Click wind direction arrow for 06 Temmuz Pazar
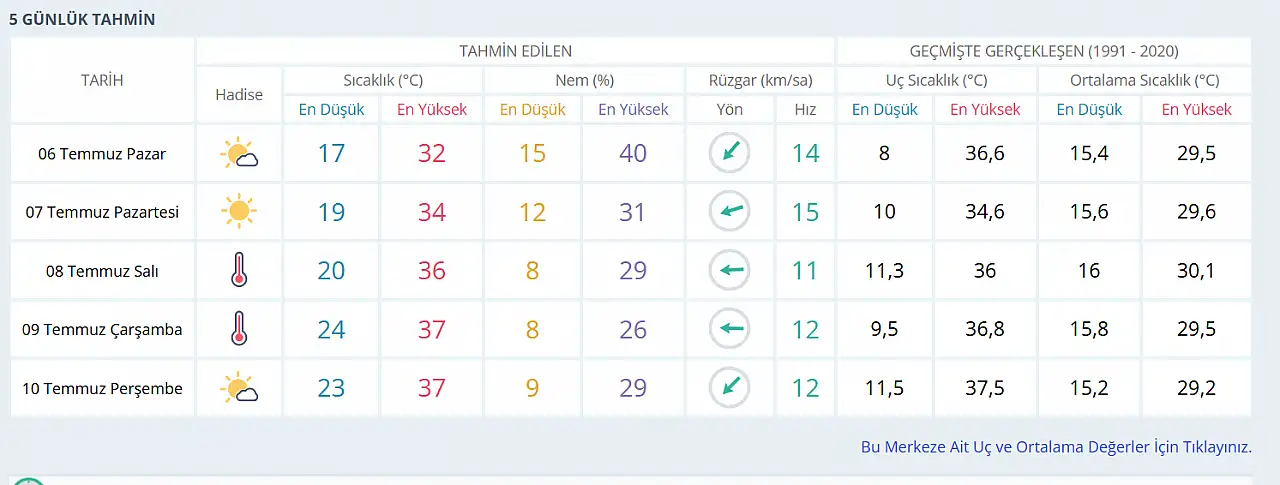Screen dimensions: 1280x485 (x=730, y=153)
